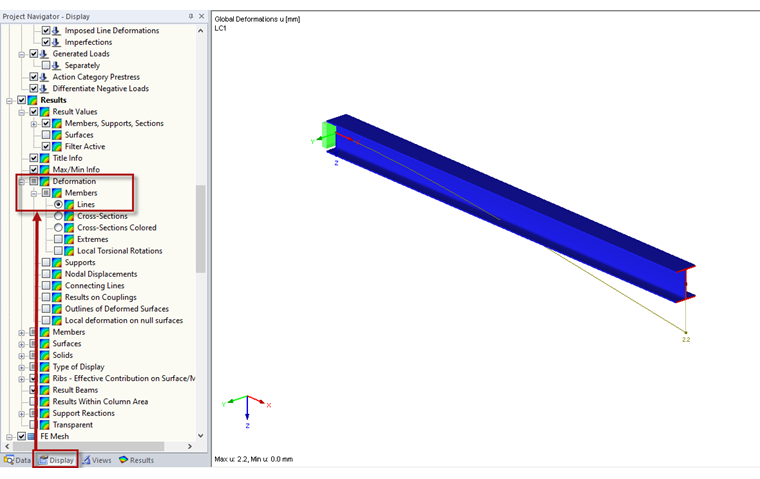
Task: Expand Members, Supports, Sections node
Action: pyautogui.click(x=34, y=124)
